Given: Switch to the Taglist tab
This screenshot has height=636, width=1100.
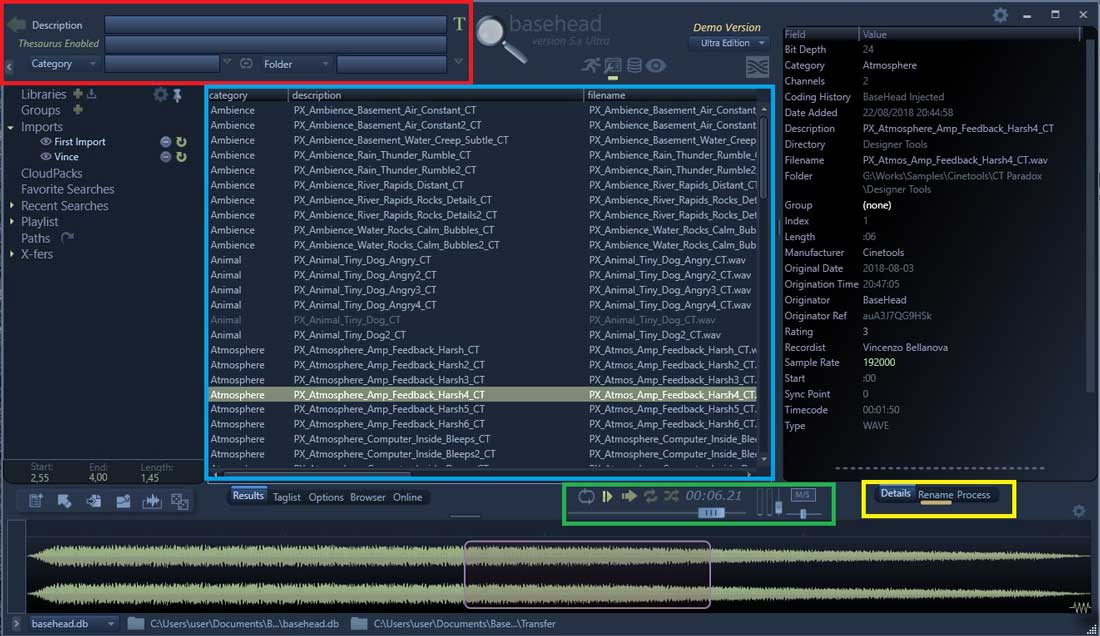Looking at the screenshot, I should (286, 497).
